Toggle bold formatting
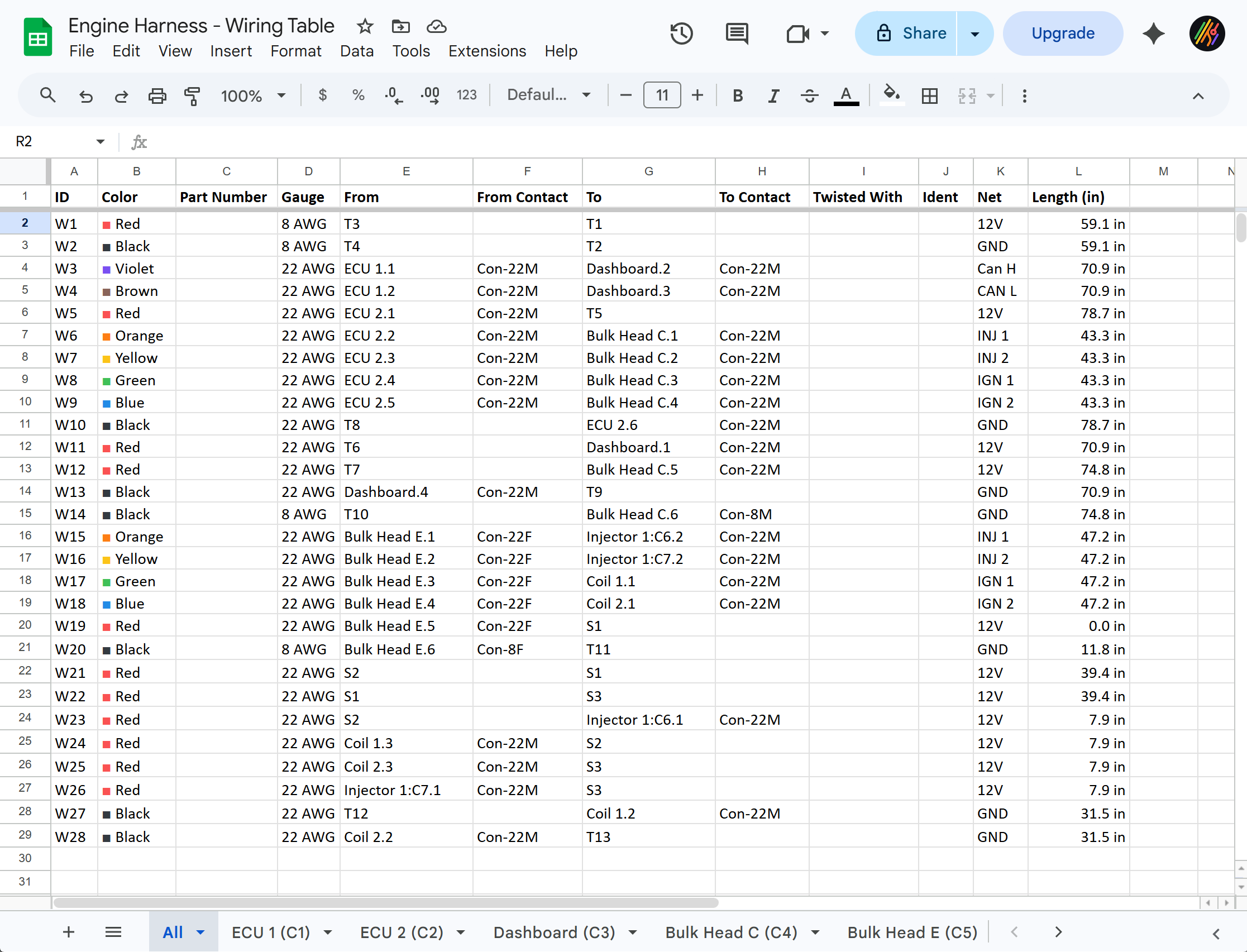The width and height of the screenshot is (1247, 952). 738,95
